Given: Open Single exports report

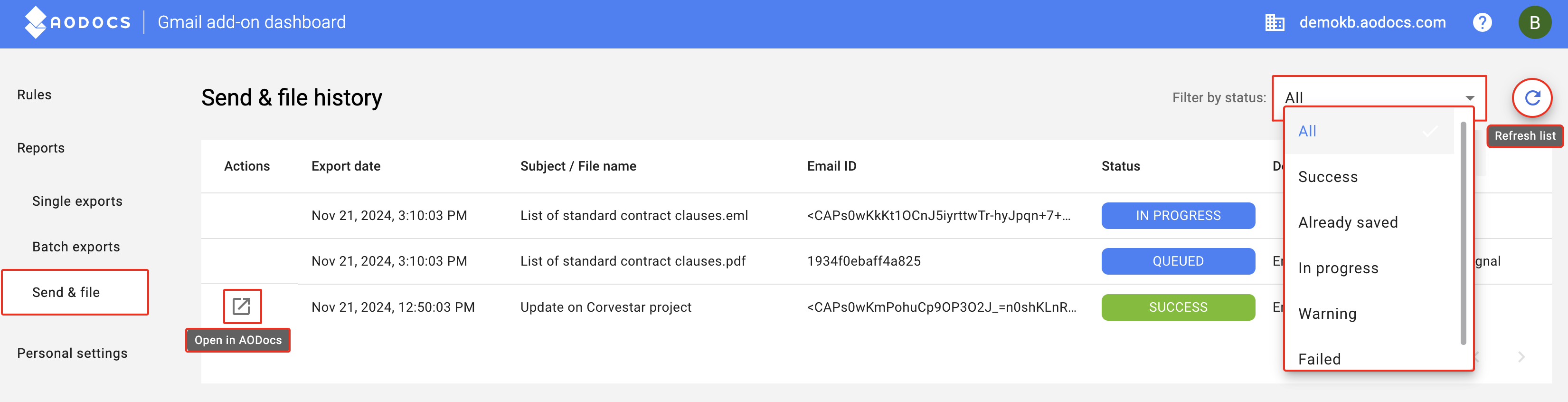Looking at the screenshot, I should (77, 201).
